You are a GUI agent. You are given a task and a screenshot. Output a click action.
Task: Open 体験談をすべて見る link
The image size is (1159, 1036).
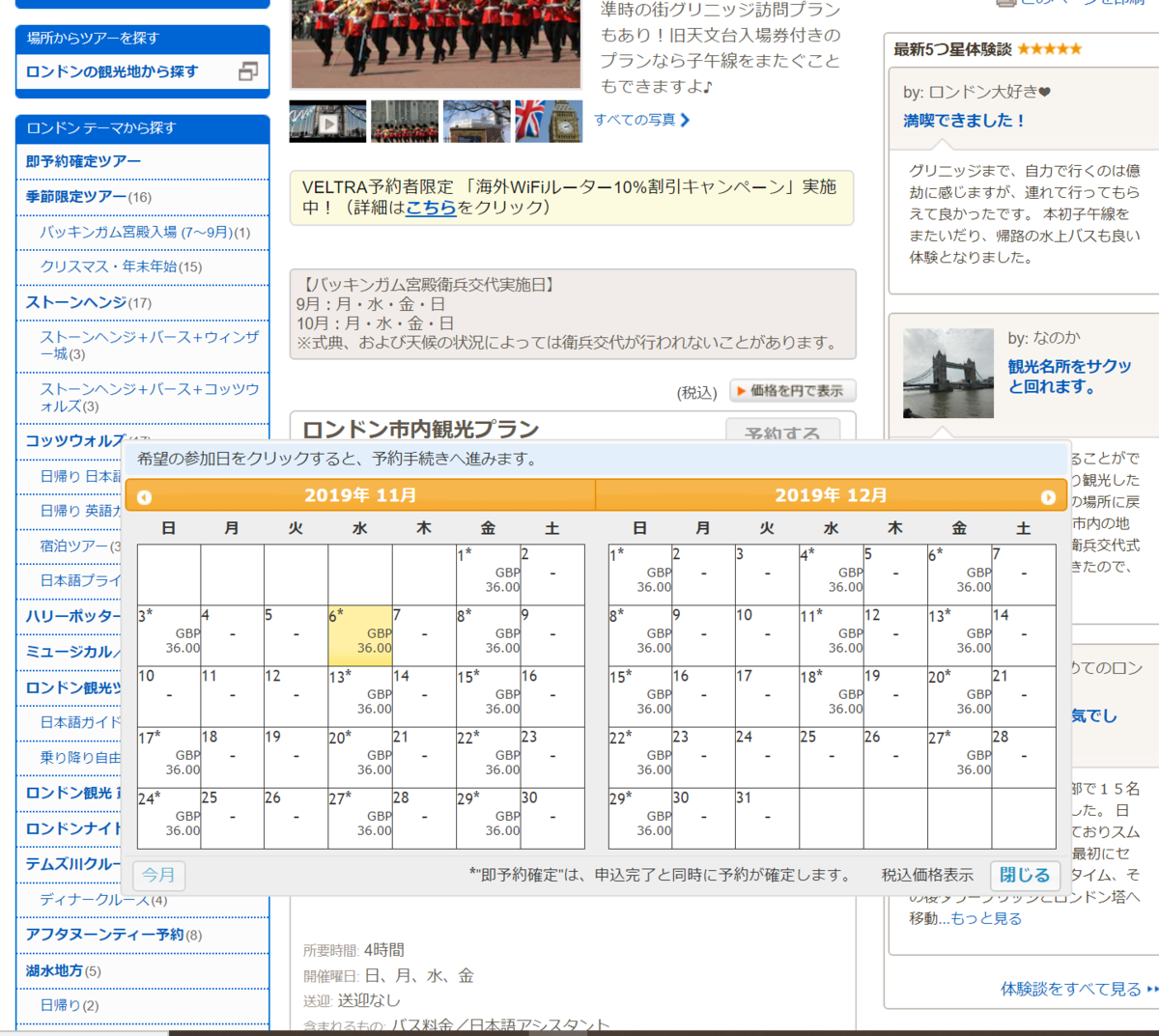(x=1071, y=989)
